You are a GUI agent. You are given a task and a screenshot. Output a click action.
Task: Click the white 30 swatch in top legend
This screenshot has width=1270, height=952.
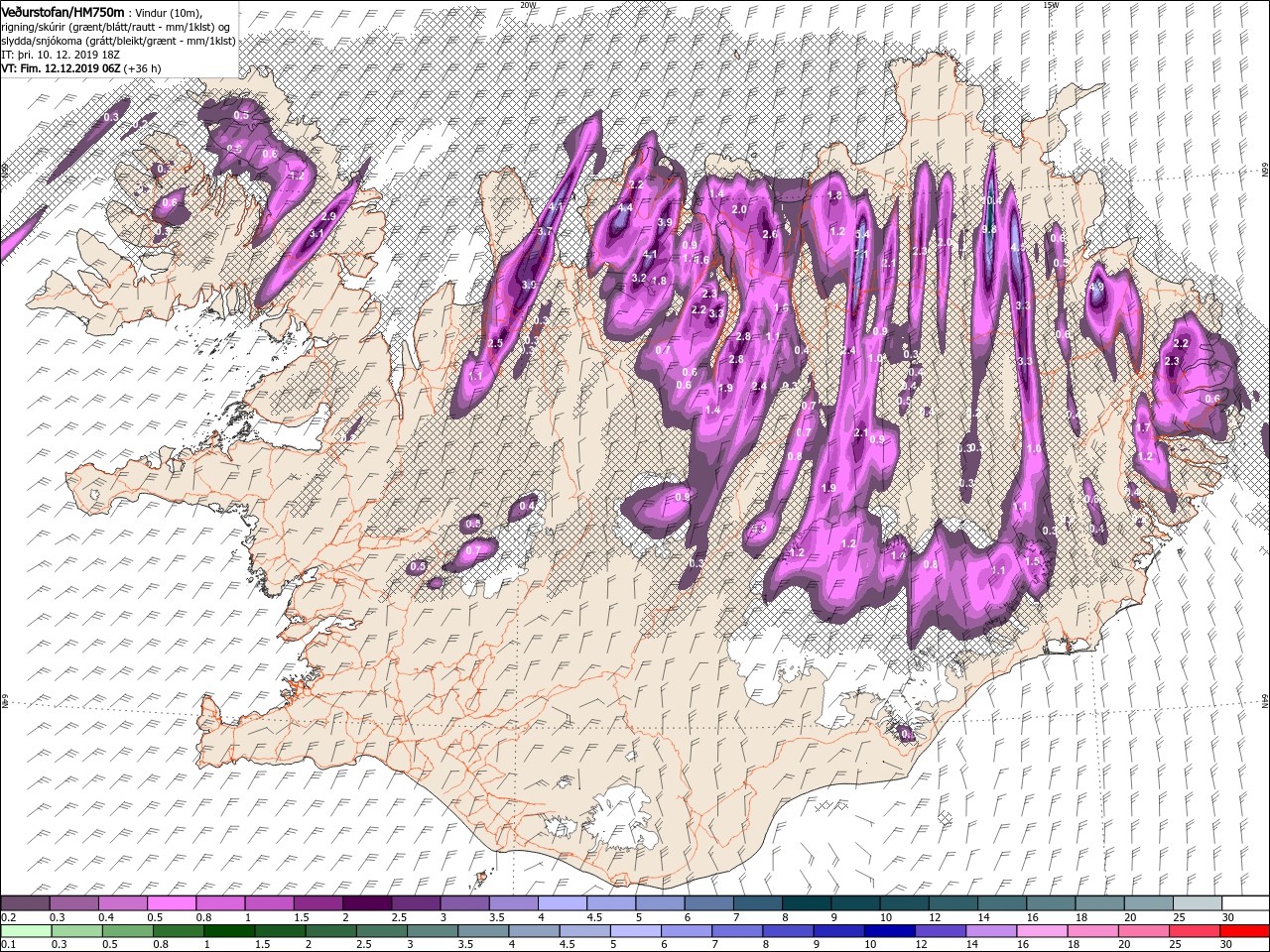click(x=1244, y=904)
